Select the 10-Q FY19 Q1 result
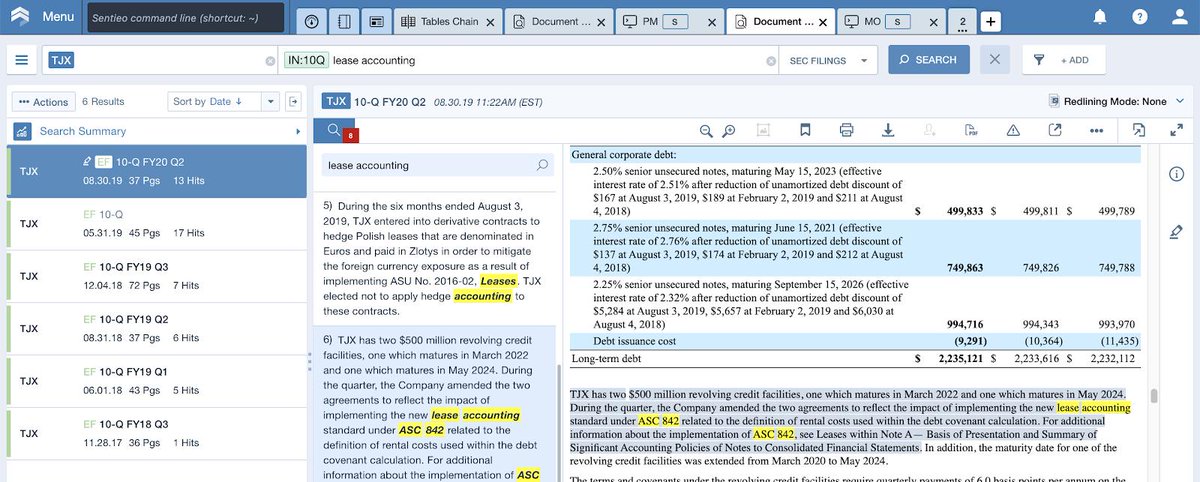 [x=157, y=382]
